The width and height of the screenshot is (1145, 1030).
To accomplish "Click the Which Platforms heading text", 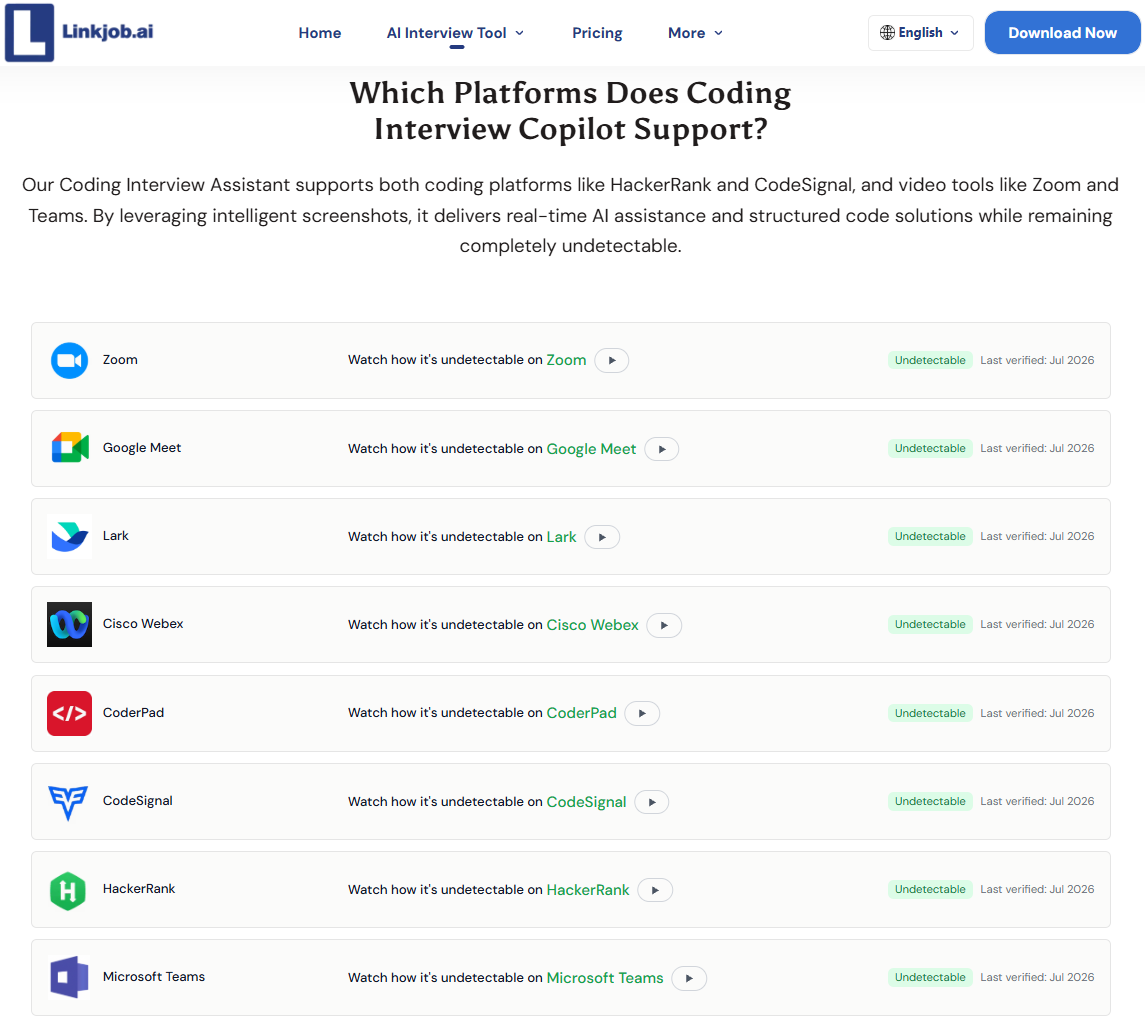I will pyautogui.click(x=570, y=111).
